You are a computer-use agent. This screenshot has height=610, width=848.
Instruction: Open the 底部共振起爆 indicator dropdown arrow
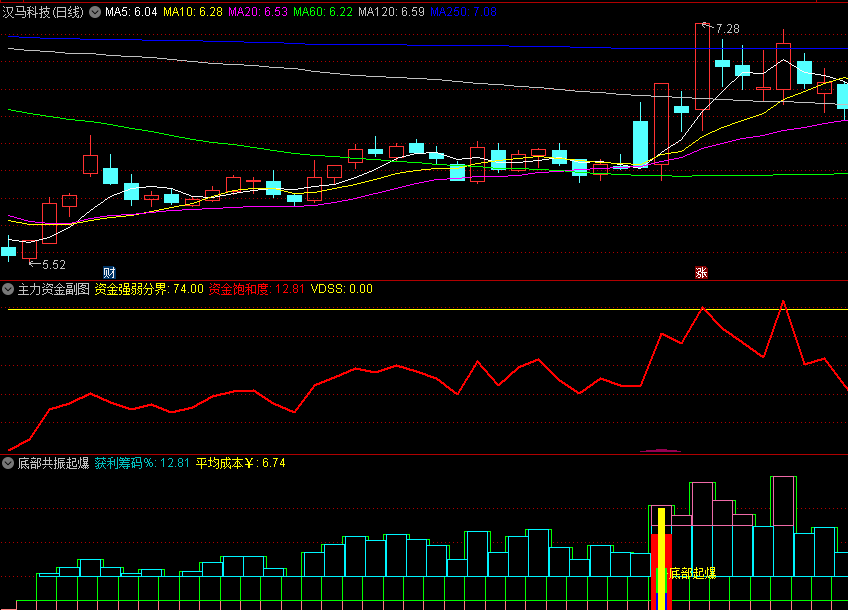8,463
